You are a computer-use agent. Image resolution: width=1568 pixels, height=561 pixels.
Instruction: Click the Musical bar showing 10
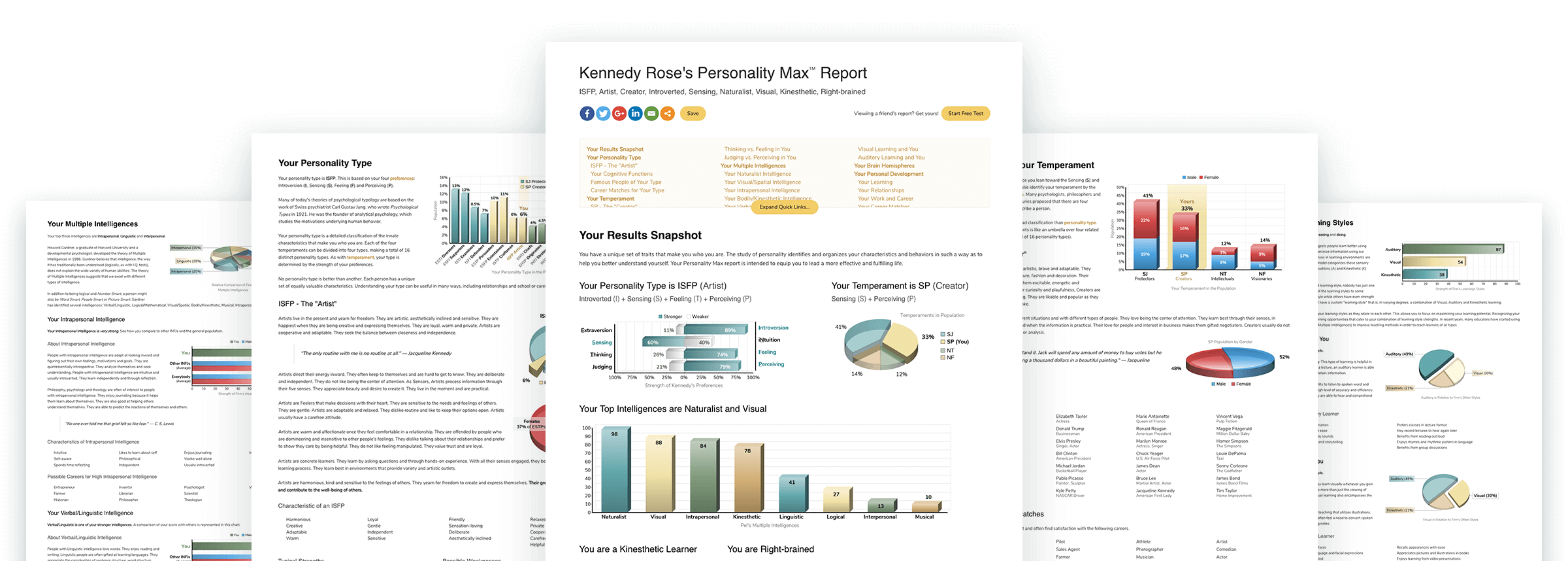(926, 506)
